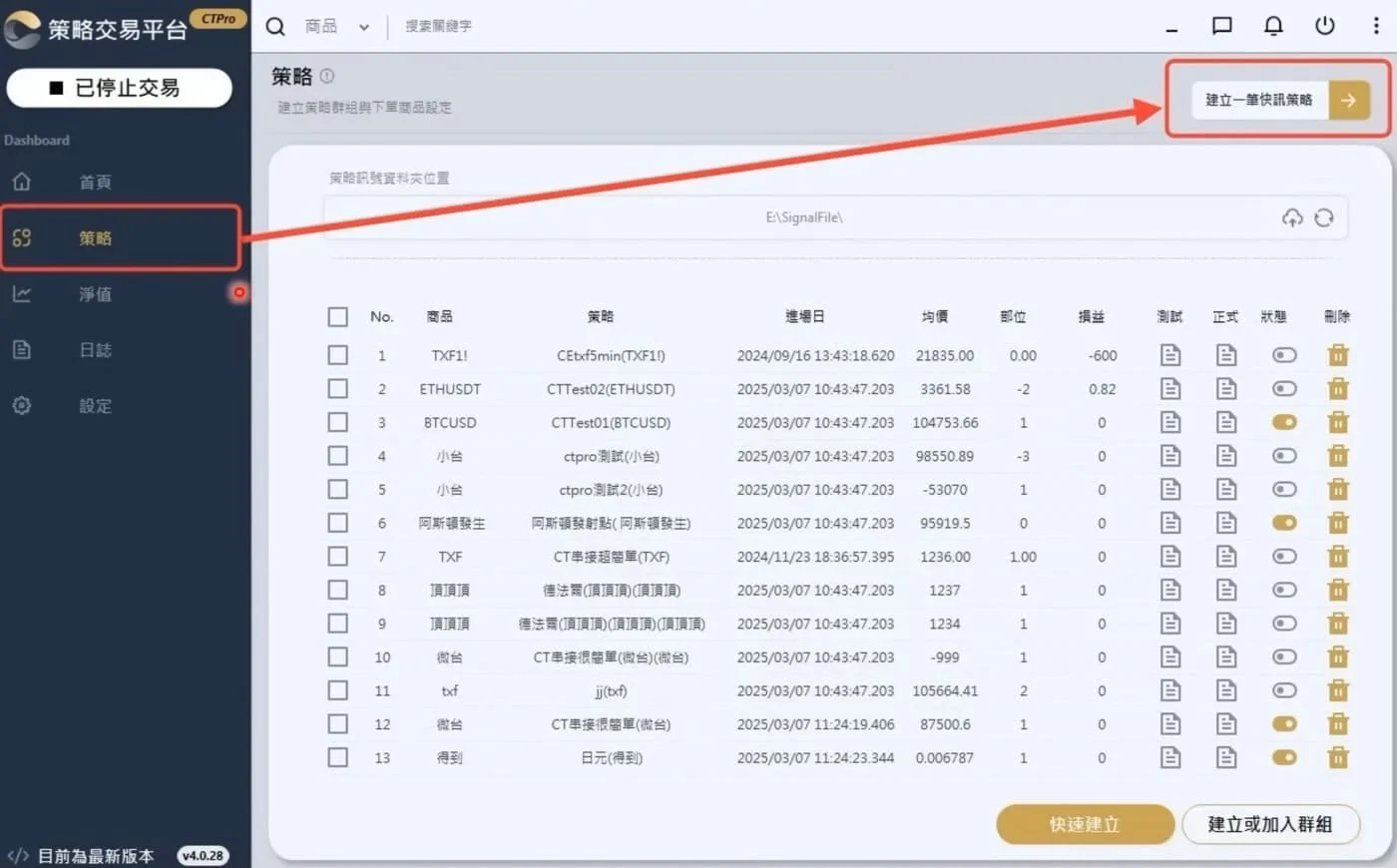The width and height of the screenshot is (1397, 868).
Task: Expand the 商品 search category dropdown
Action: pyautogui.click(x=363, y=28)
